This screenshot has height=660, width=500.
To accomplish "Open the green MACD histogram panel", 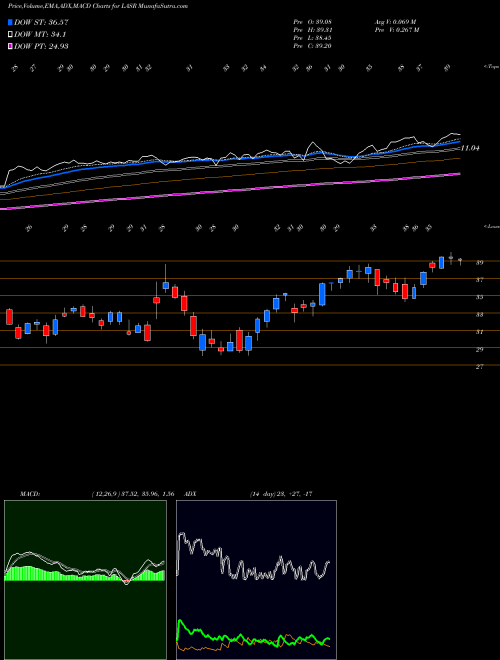I will pyautogui.click(x=85, y=580).
